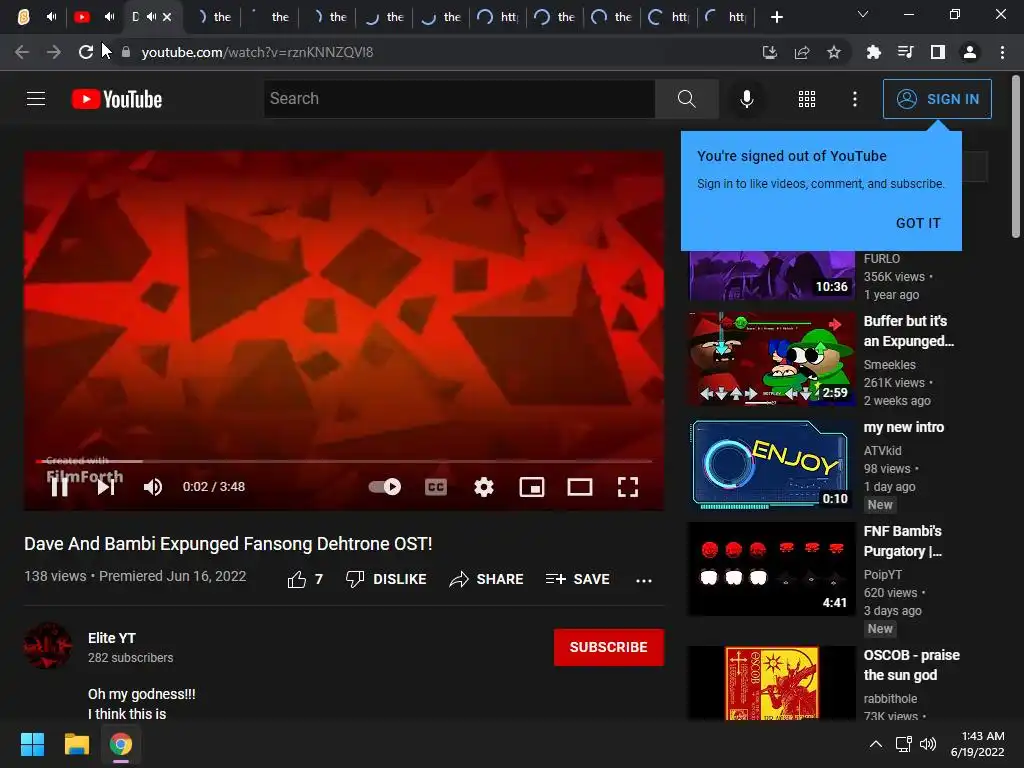
Task: Dismiss the popup with GOT IT
Action: pyautogui.click(x=918, y=223)
